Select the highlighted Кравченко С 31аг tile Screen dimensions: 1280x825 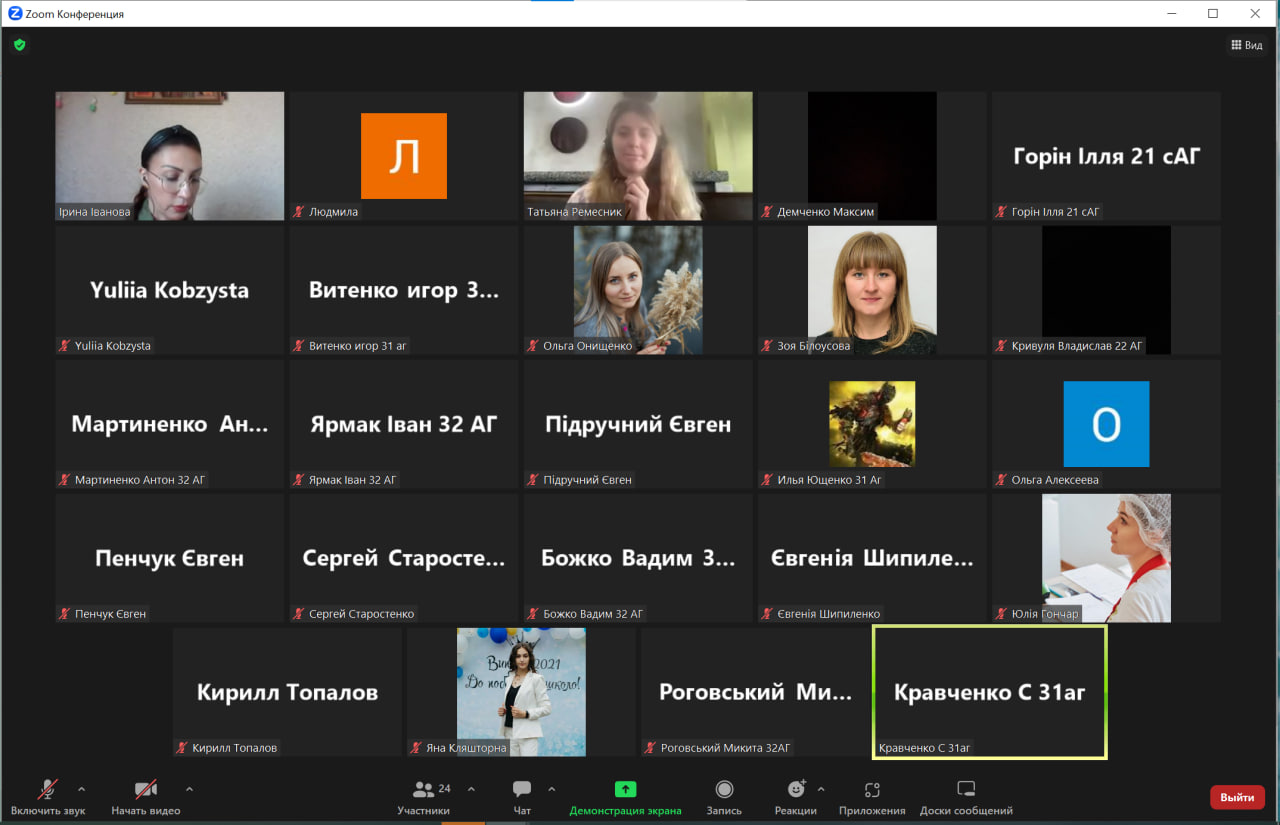pyautogui.click(x=989, y=692)
